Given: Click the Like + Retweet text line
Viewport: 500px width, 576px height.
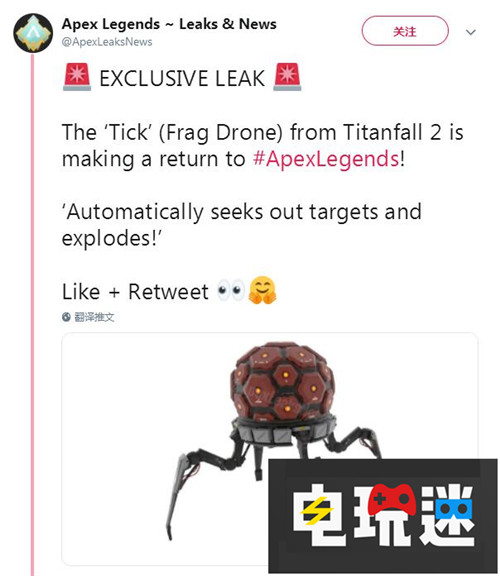Looking at the screenshot, I should pyautogui.click(x=135, y=292).
